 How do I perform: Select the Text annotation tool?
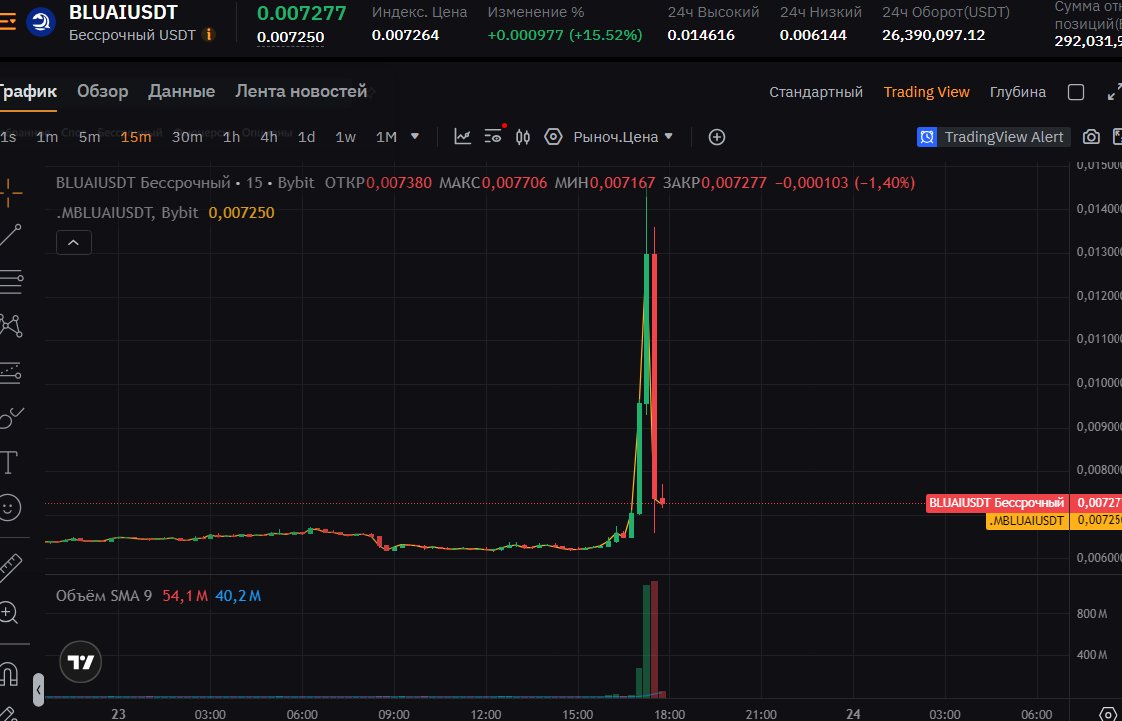click(9, 463)
